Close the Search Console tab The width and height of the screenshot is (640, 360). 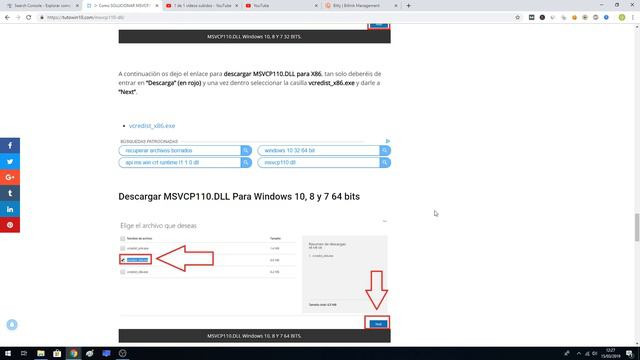77,6
